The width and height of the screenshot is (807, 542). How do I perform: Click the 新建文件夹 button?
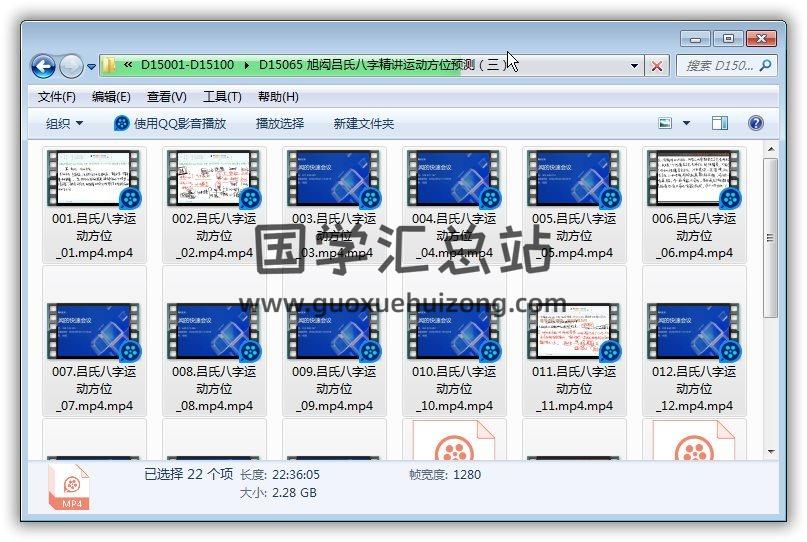point(364,124)
